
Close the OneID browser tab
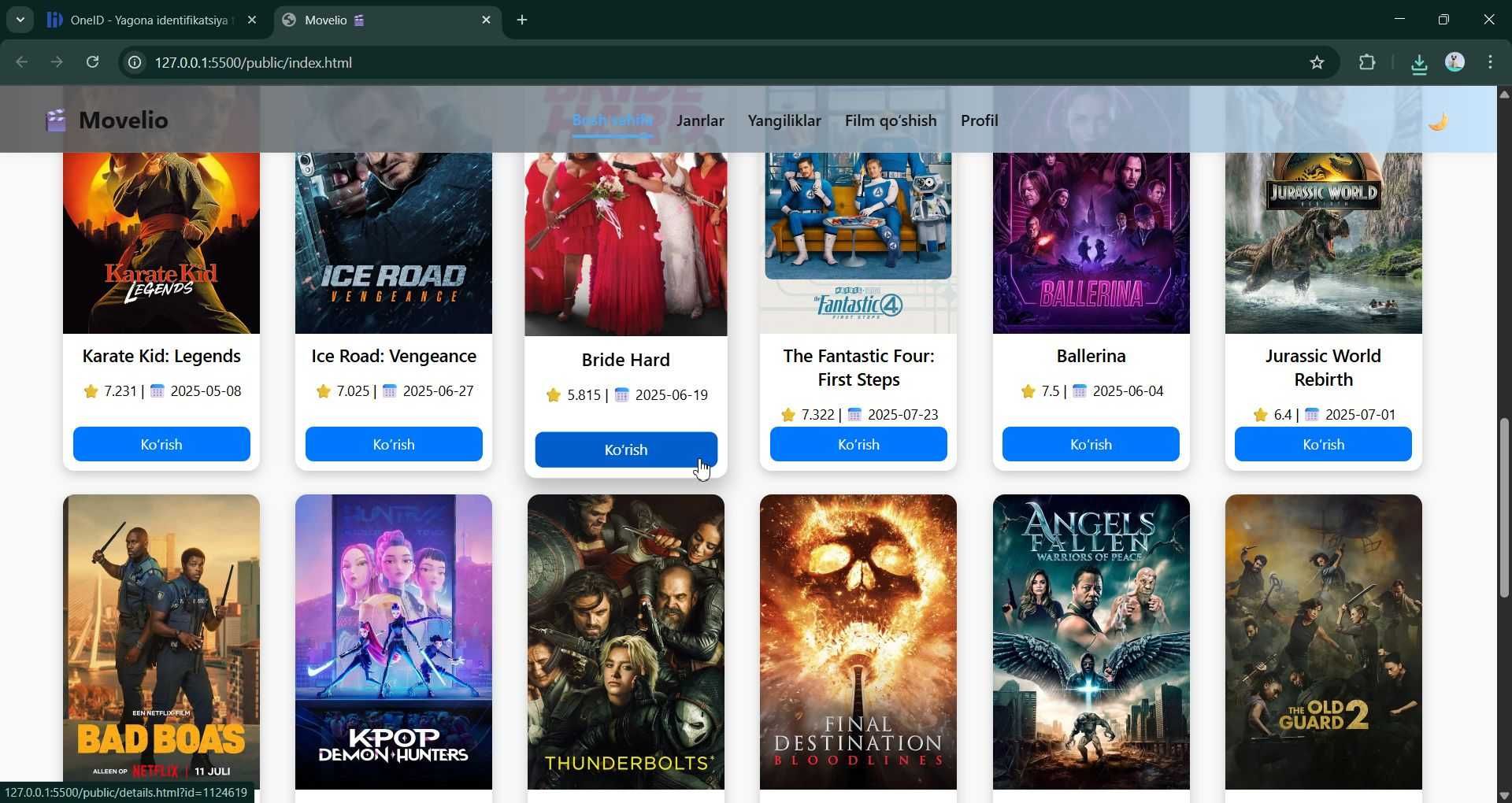tap(251, 20)
